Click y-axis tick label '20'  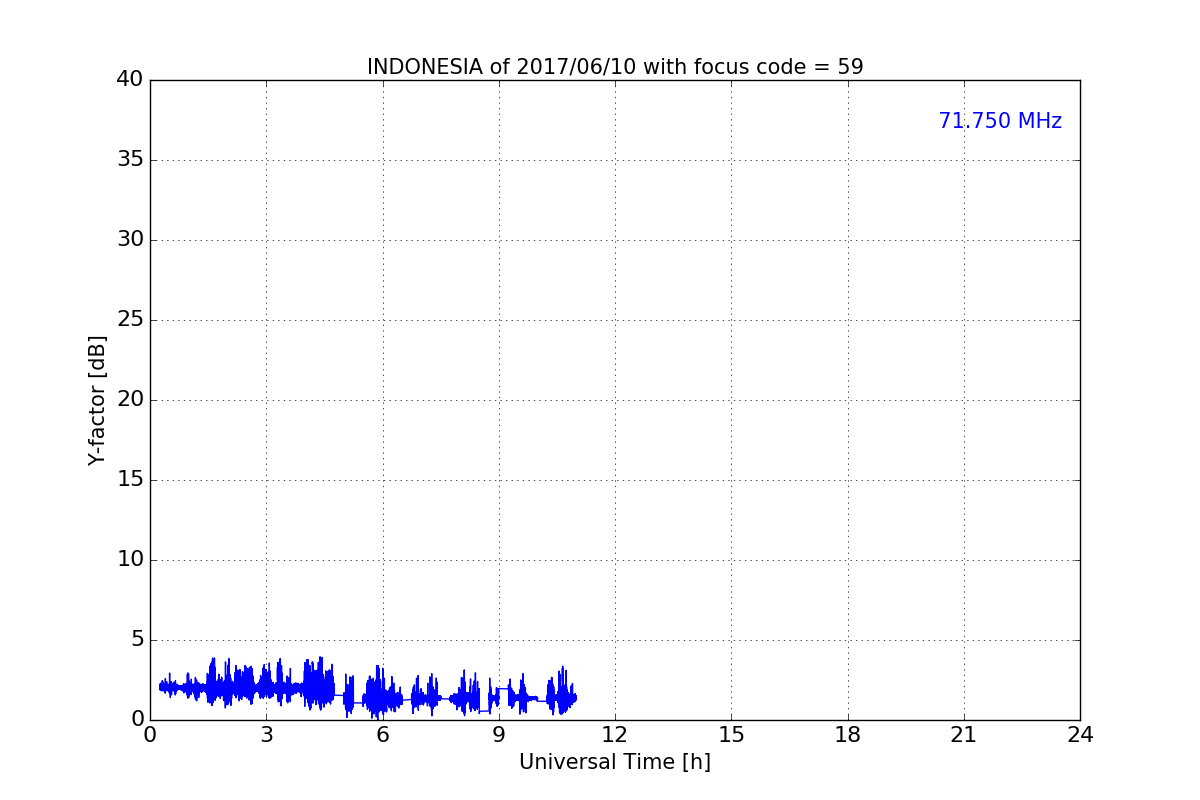130,400
